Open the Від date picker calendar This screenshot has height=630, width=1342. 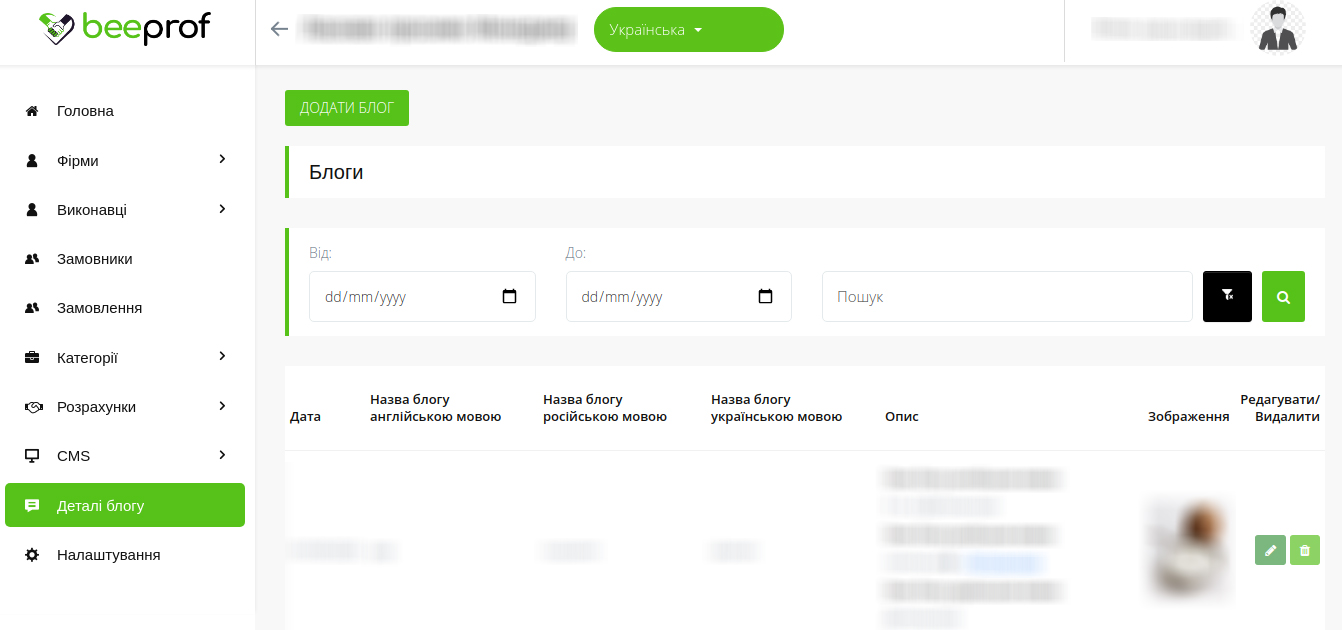[510, 296]
